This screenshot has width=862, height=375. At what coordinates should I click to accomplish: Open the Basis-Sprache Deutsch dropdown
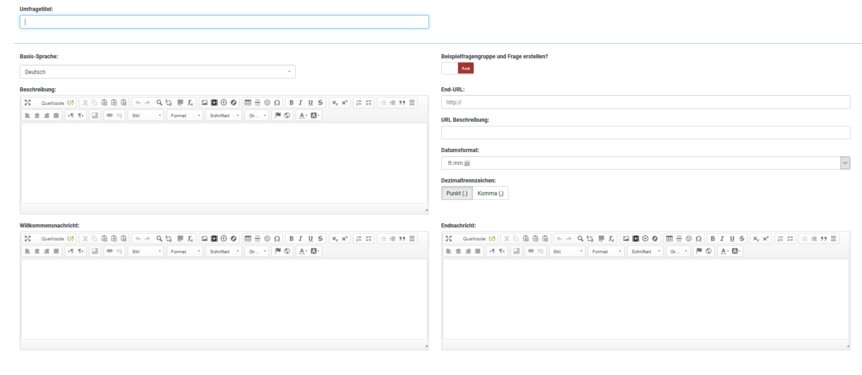[158, 72]
